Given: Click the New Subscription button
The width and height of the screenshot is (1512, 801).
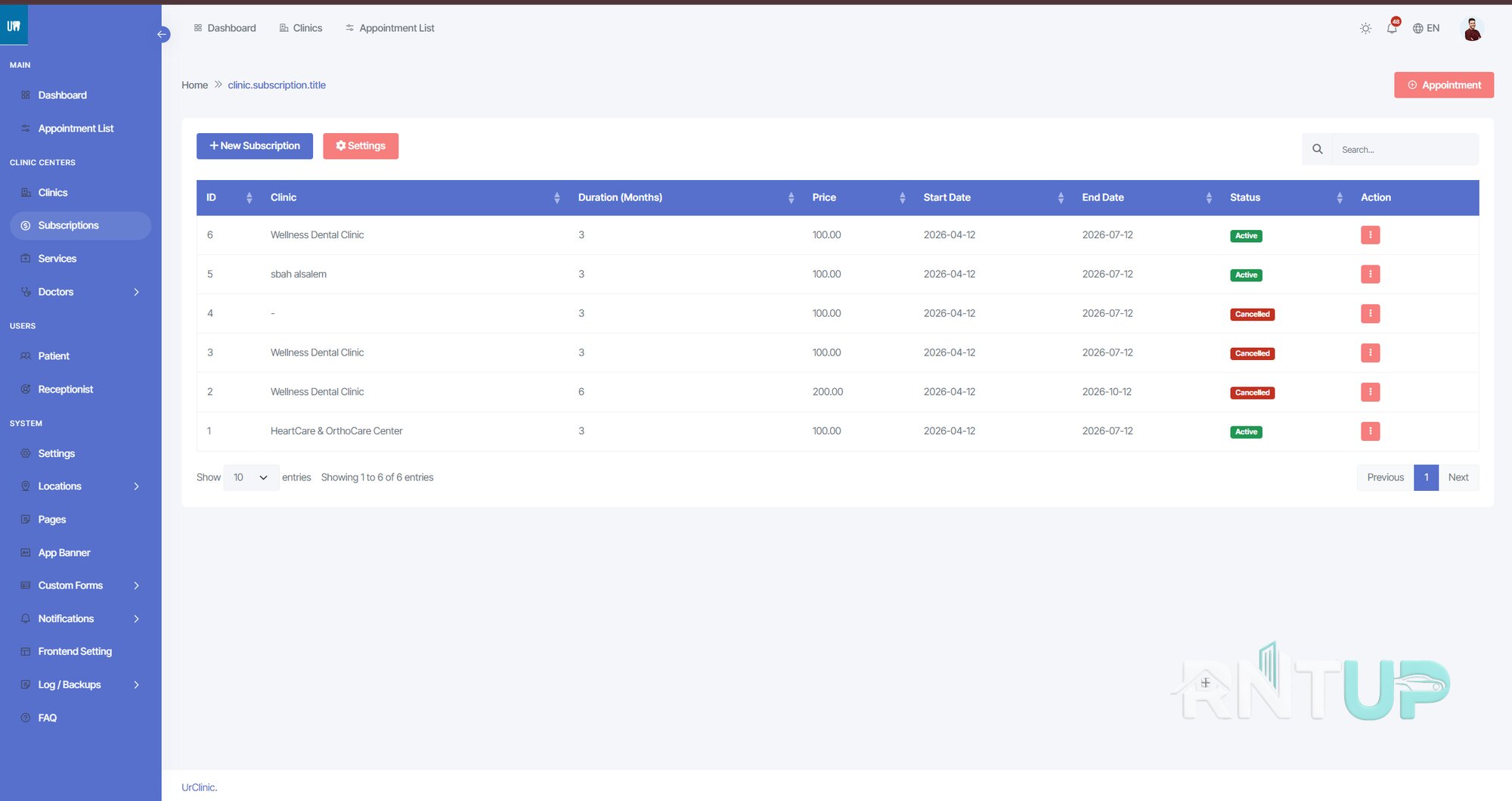Looking at the screenshot, I should pos(255,146).
